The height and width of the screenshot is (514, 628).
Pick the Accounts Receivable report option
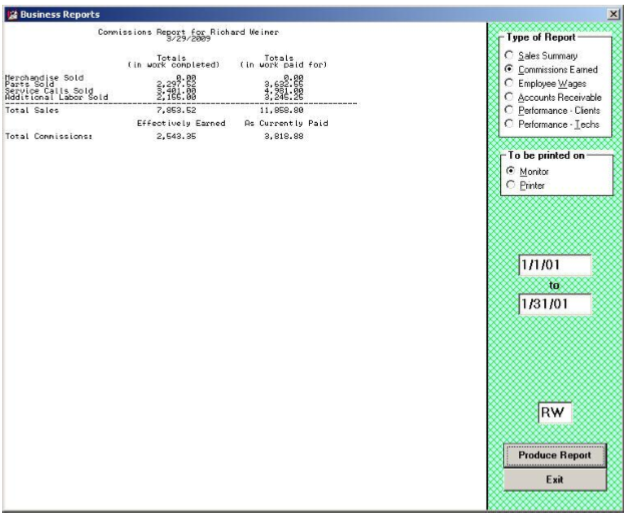[x=509, y=98]
